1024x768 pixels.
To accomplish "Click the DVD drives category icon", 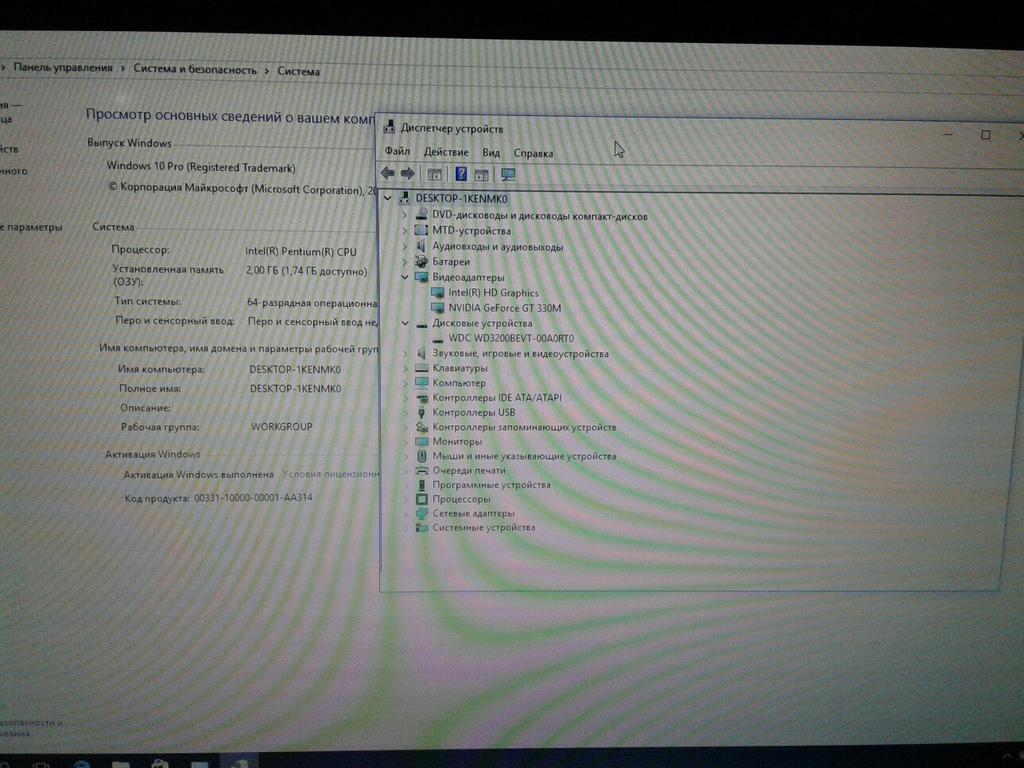I will (x=421, y=214).
